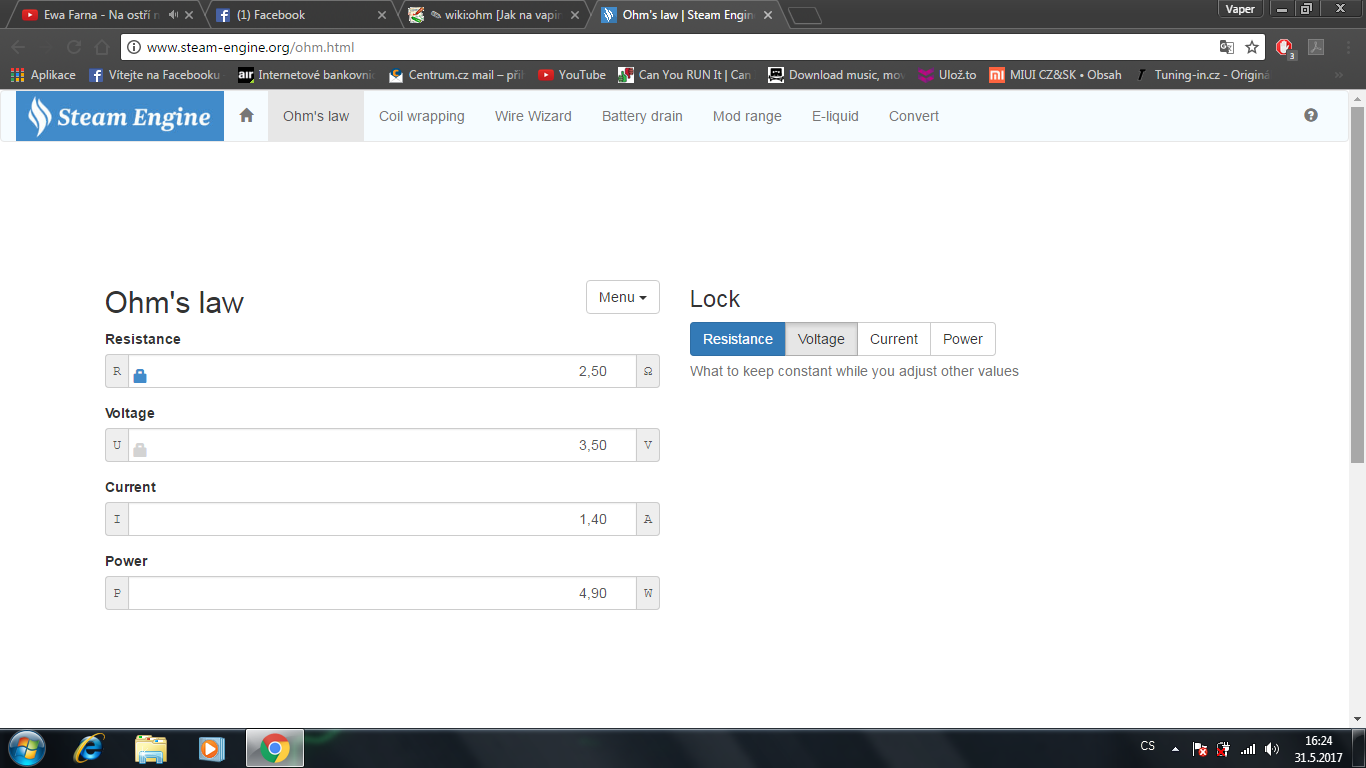
Task: Expand the Menu dropdown
Action: pos(622,297)
